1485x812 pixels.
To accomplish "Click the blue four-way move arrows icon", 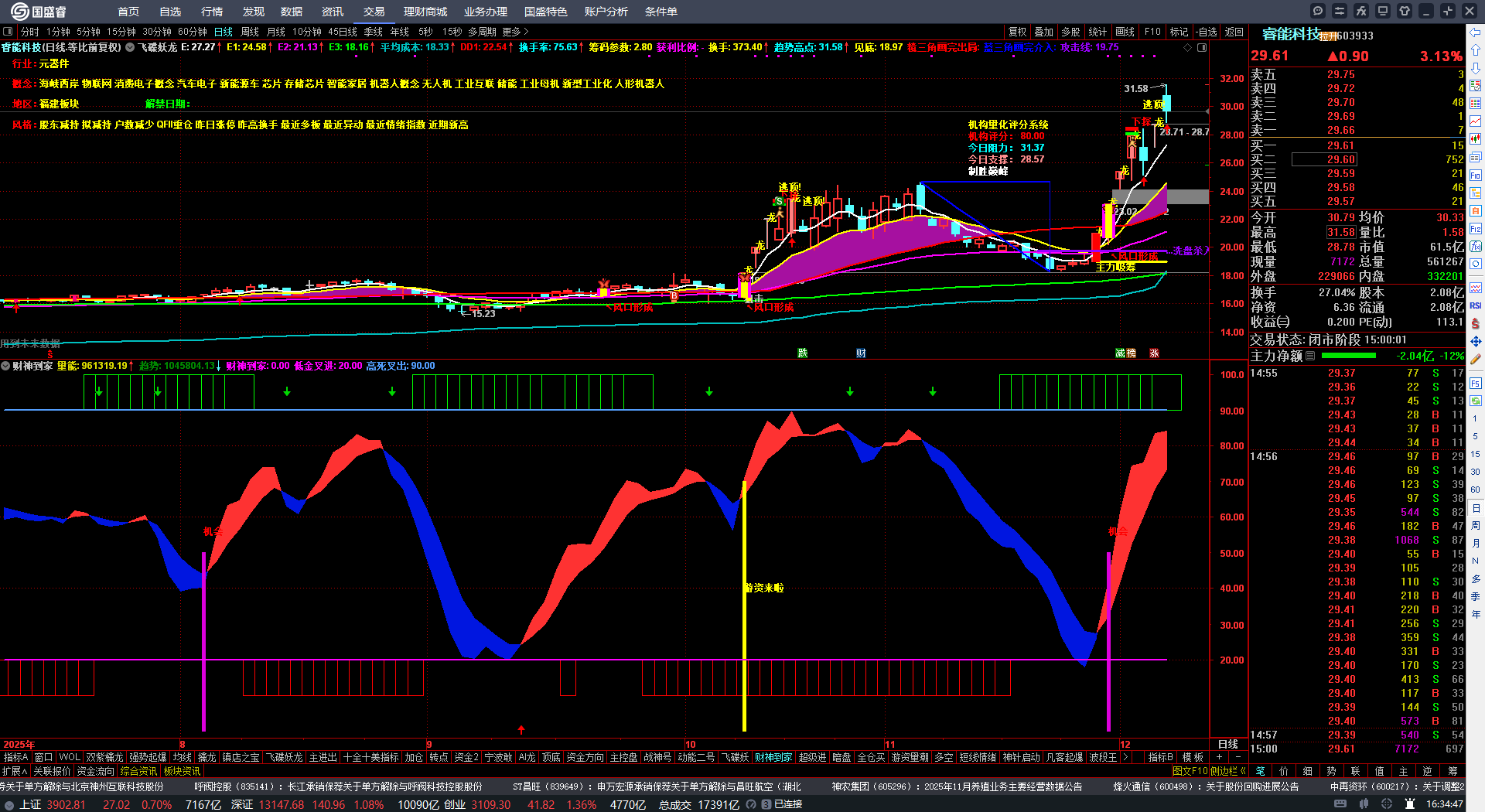I will coord(1476,341).
